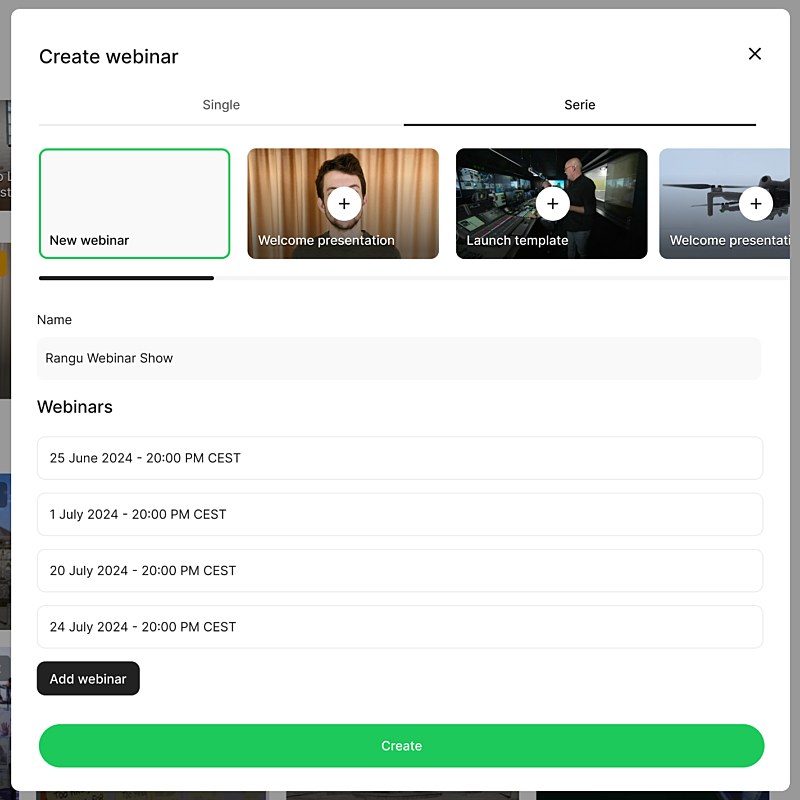Click the Add webinar button
This screenshot has width=800, height=800.
pyautogui.click(x=88, y=678)
